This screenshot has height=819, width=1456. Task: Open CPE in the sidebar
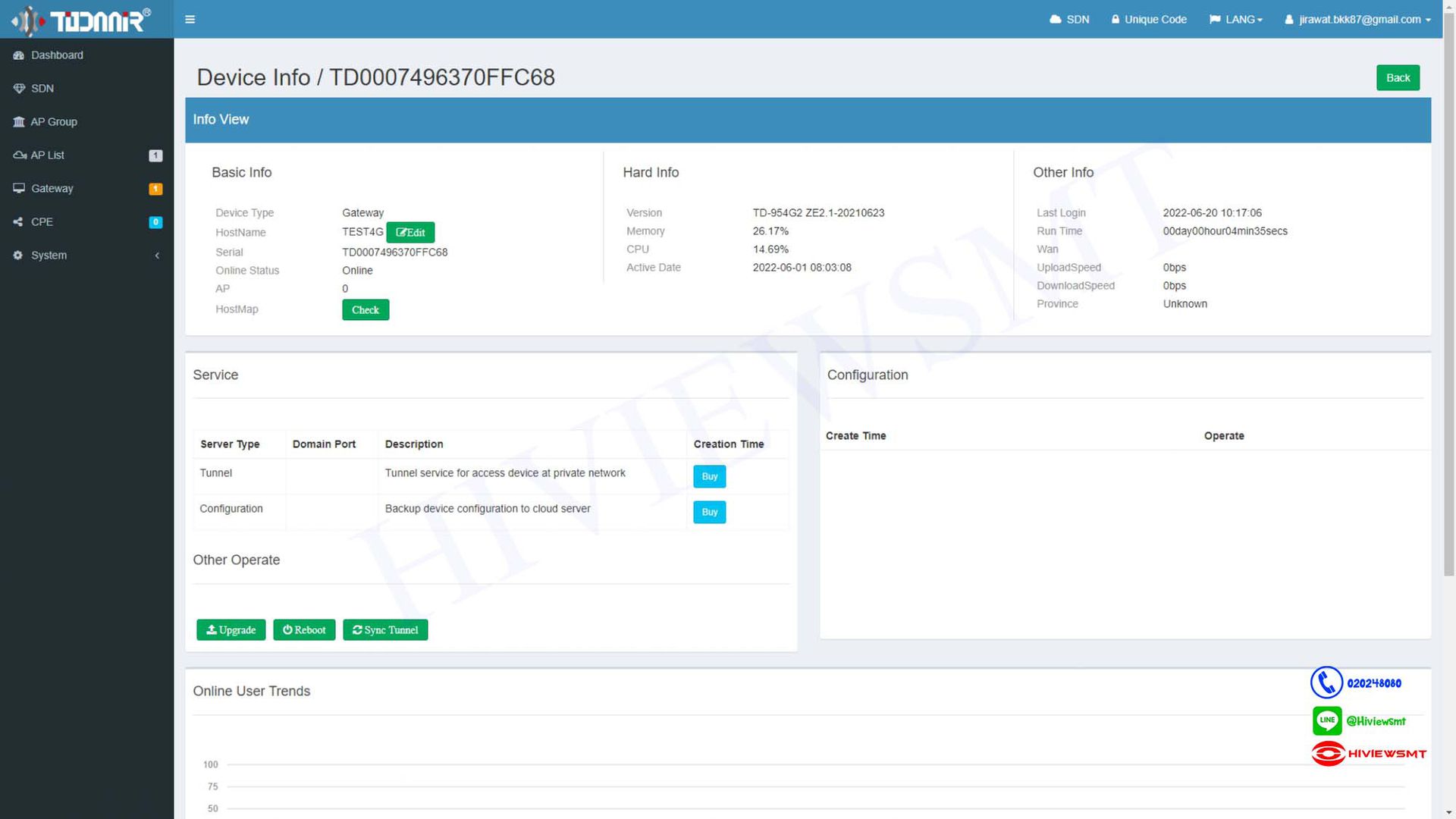(x=42, y=222)
